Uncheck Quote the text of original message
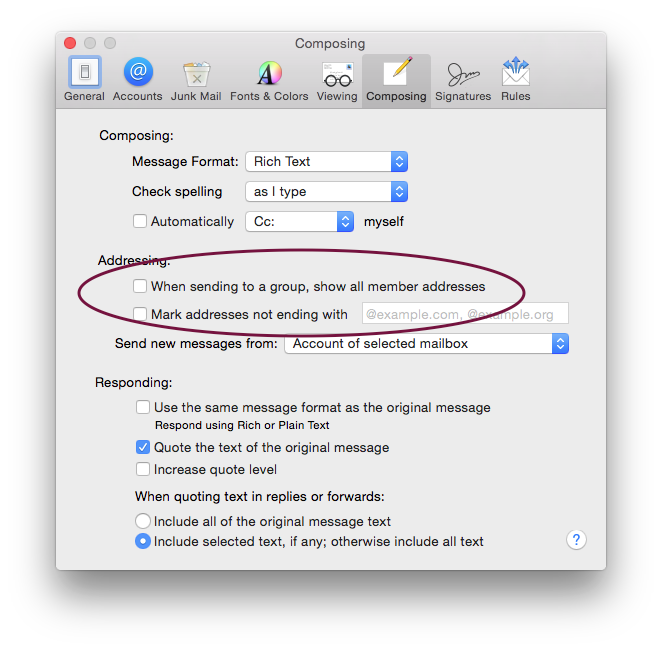The width and height of the screenshot is (662, 650). [x=143, y=447]
